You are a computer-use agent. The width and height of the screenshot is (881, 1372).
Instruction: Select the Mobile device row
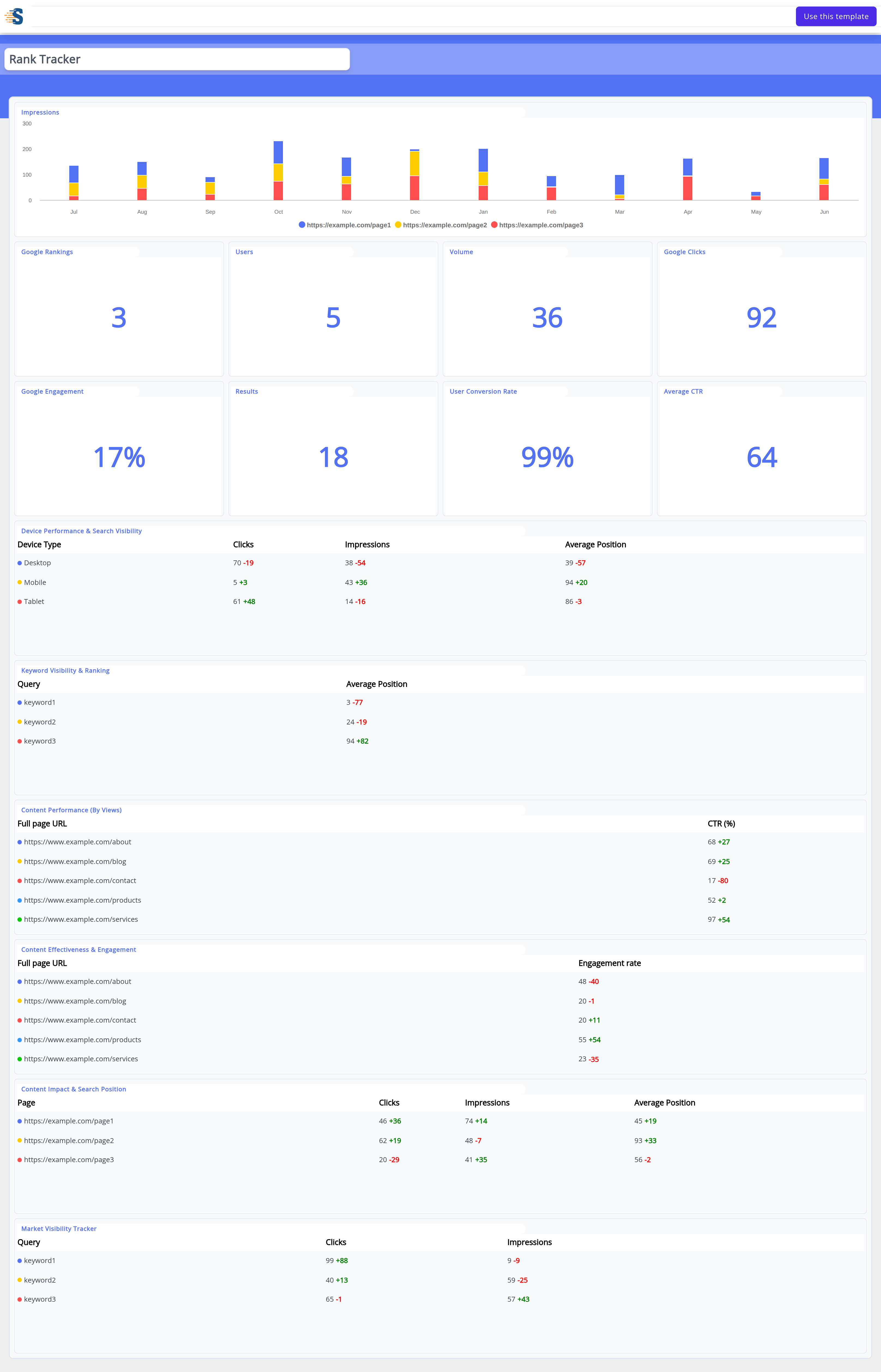pyautogui.click(x=439, y=582)
